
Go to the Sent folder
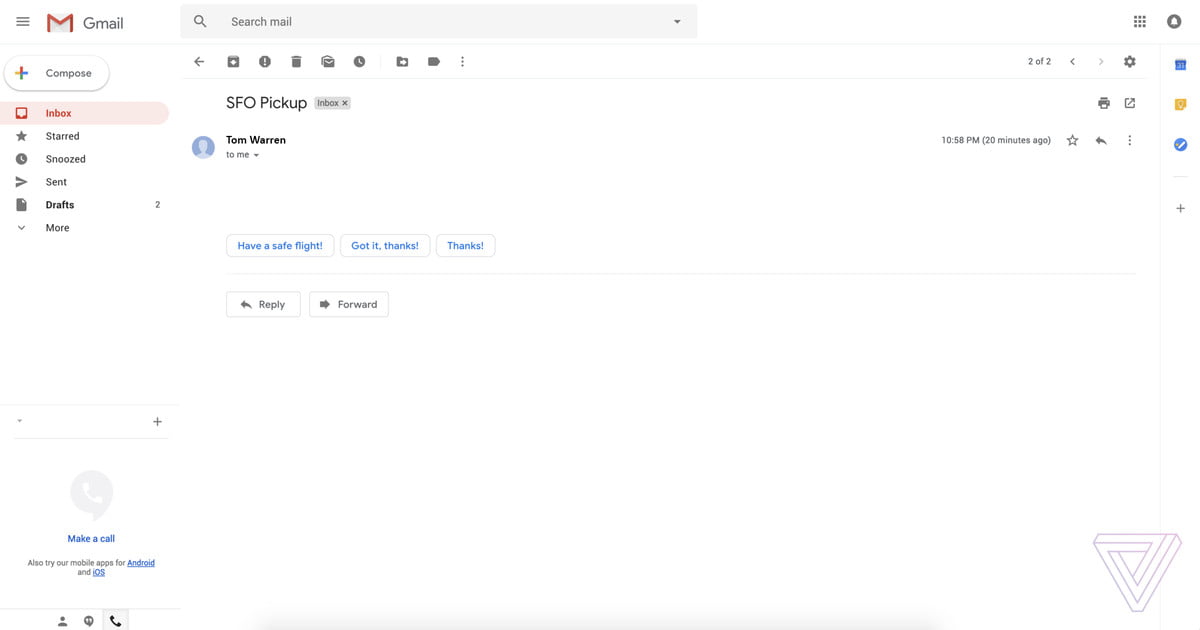coord(56,182)
